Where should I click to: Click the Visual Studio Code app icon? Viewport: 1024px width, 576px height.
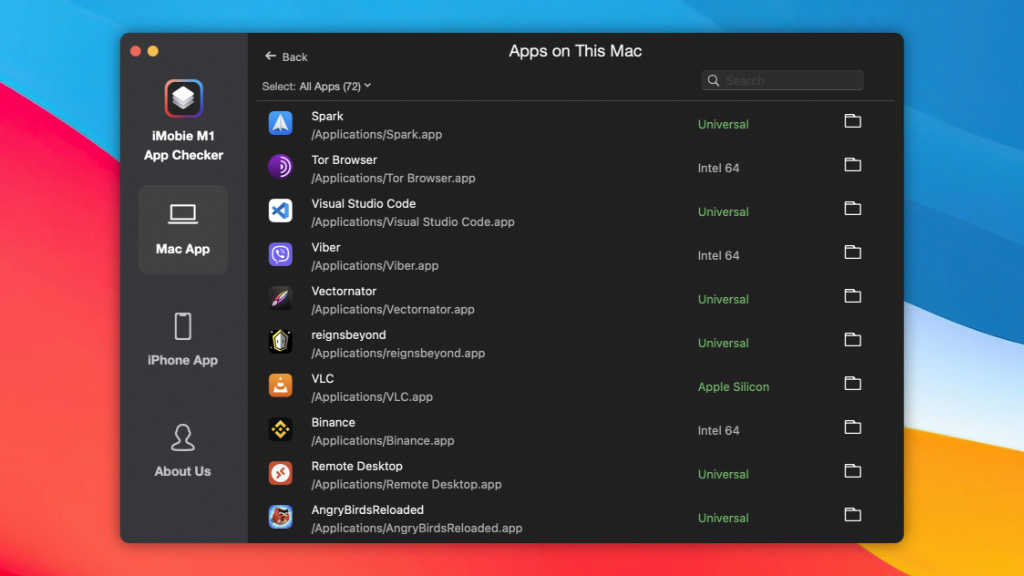281,211
